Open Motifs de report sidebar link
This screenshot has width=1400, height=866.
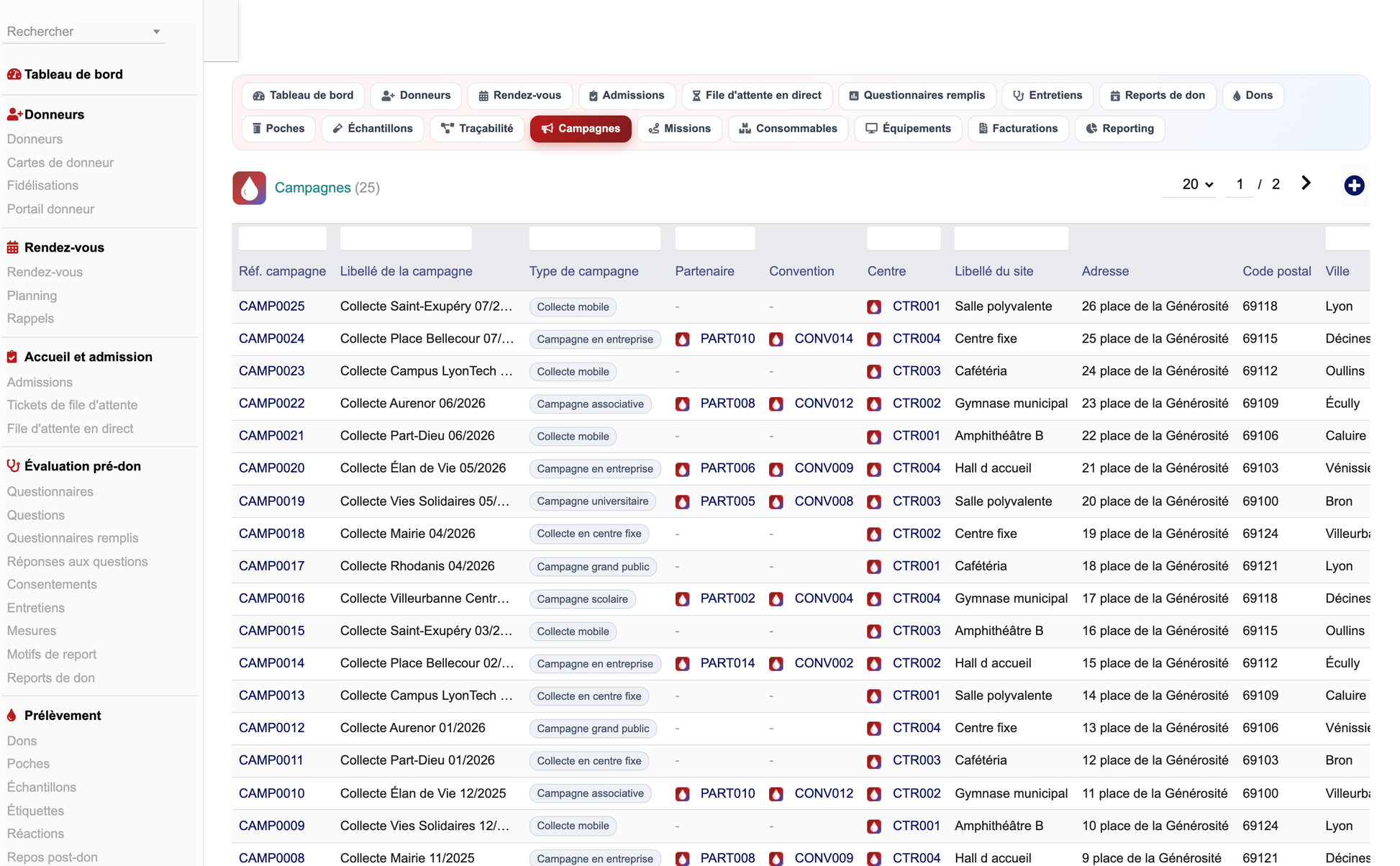tap(52, 655)
